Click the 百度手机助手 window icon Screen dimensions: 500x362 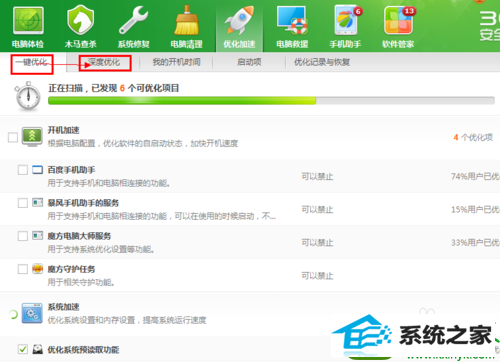(37, 170)
